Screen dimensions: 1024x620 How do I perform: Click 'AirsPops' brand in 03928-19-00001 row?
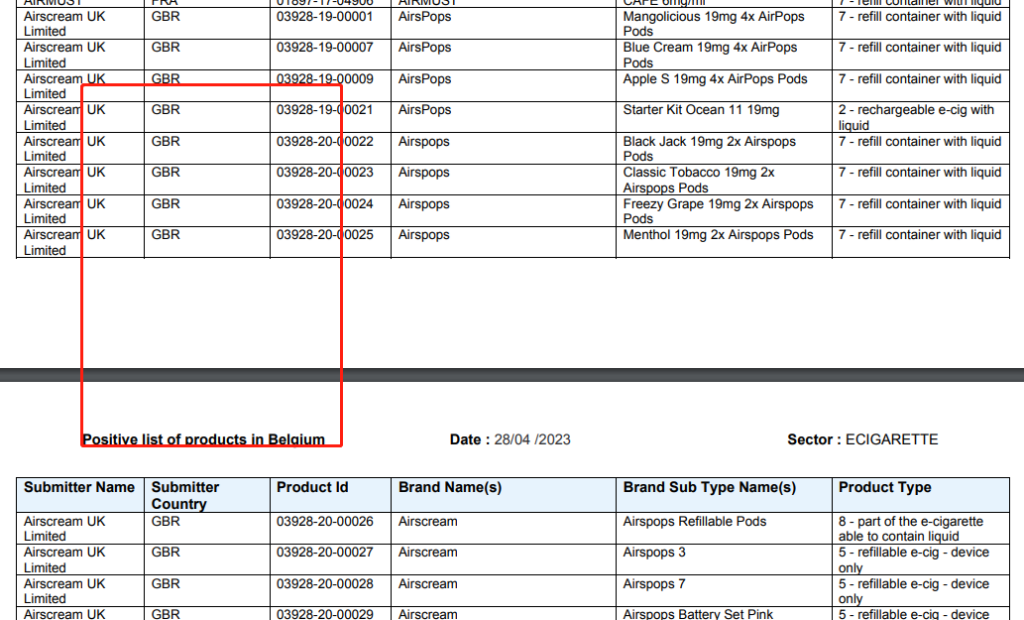point(424,16)
